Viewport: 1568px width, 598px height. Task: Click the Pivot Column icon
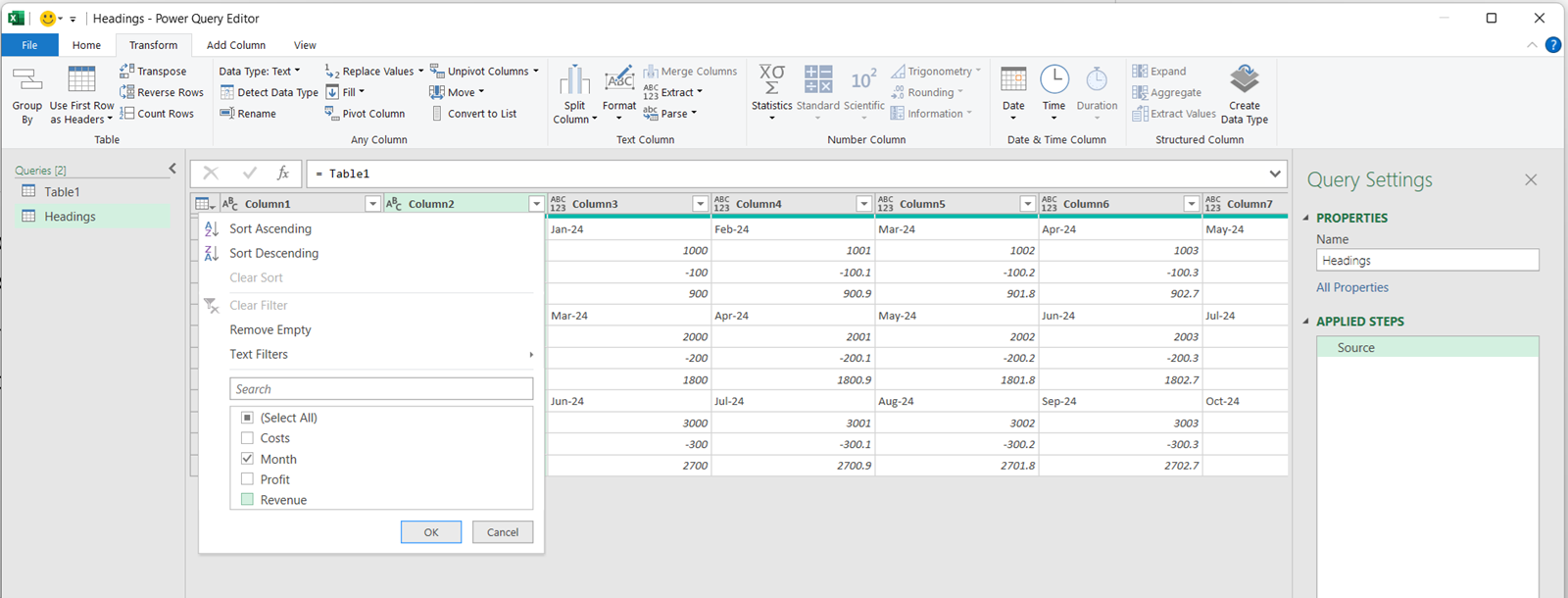point(331,114)
